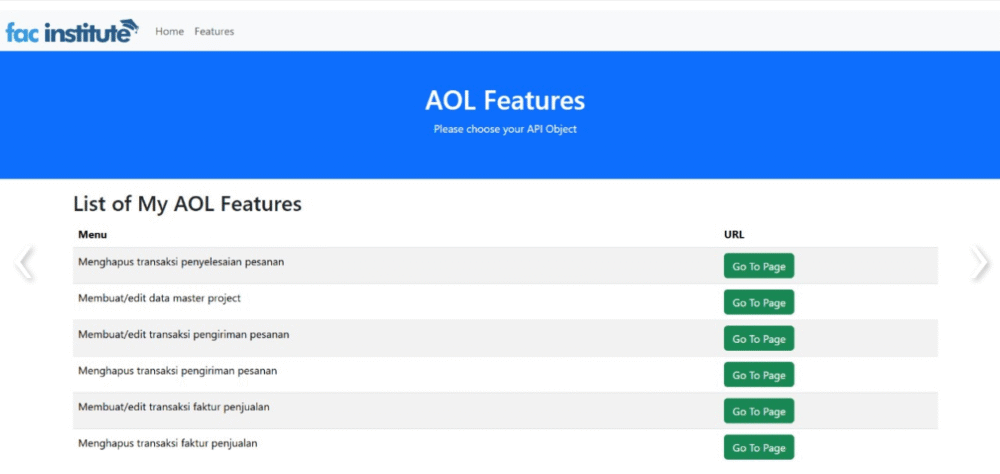Go To Page for Menghapus transaksi pengiriman pesanan
This screenshot has height=474, width=1000.
(759, 375)
